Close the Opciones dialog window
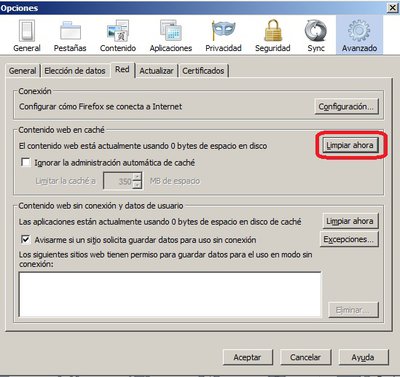400x377 pixels. coord(393,8)
